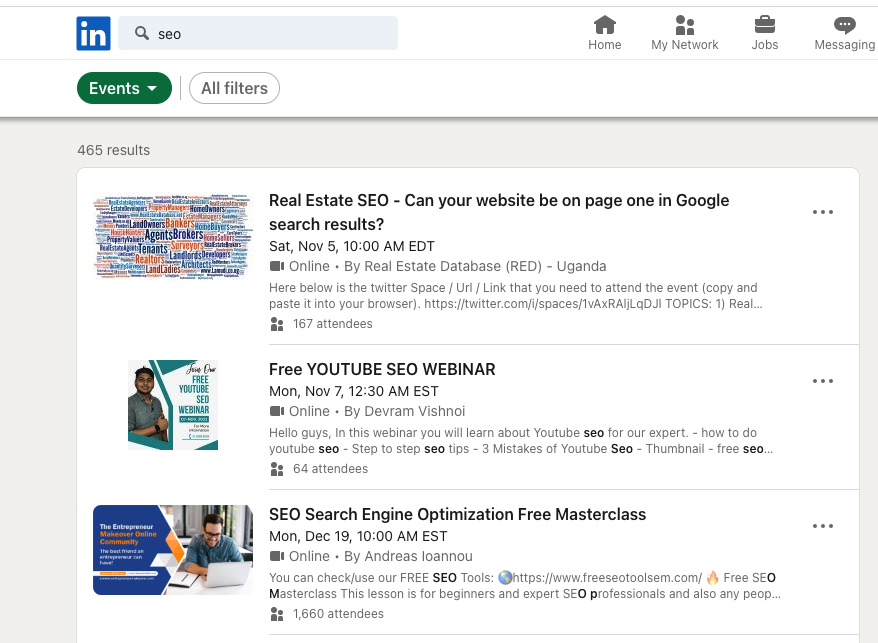Click 'Sat, Nov 5, 10:00 AM EDT' date
This screenshot has width=878, height=643.
pos(352,246)
